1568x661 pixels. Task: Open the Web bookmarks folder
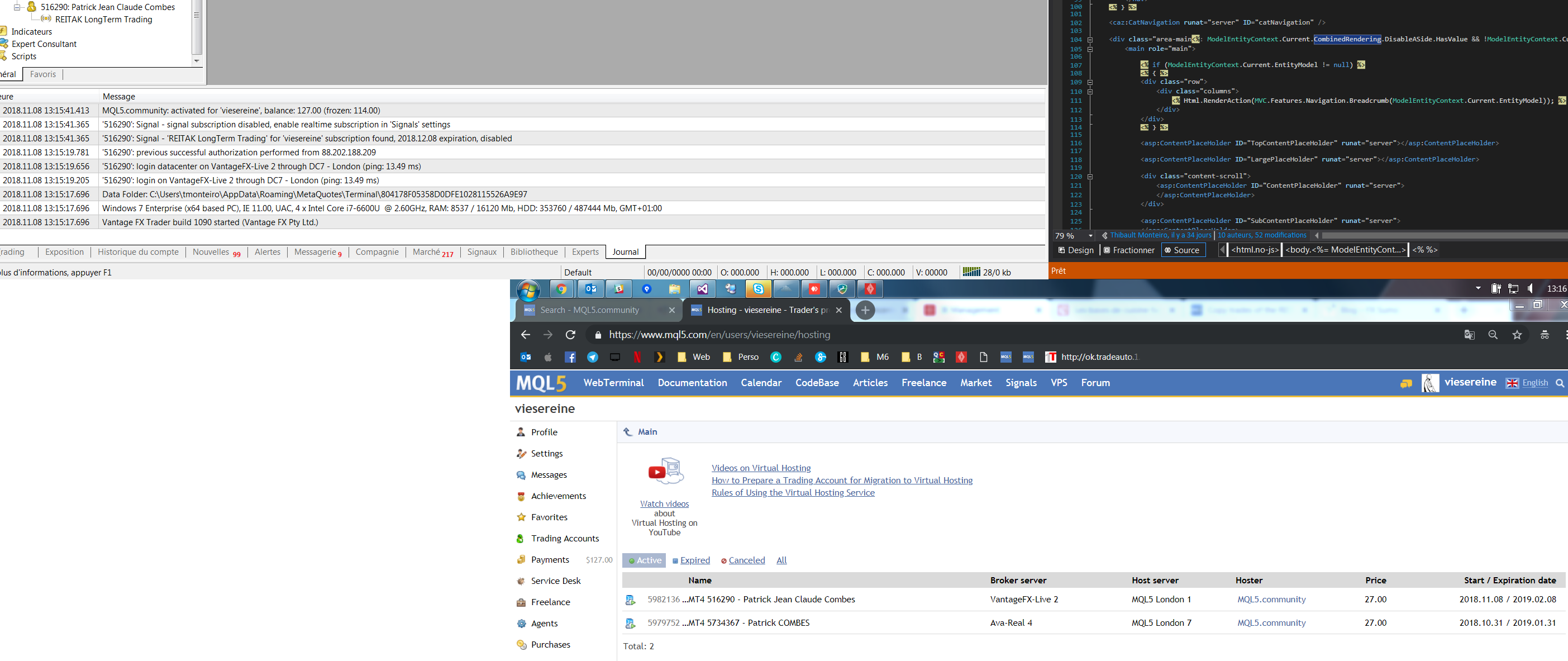tap(693, 357)
